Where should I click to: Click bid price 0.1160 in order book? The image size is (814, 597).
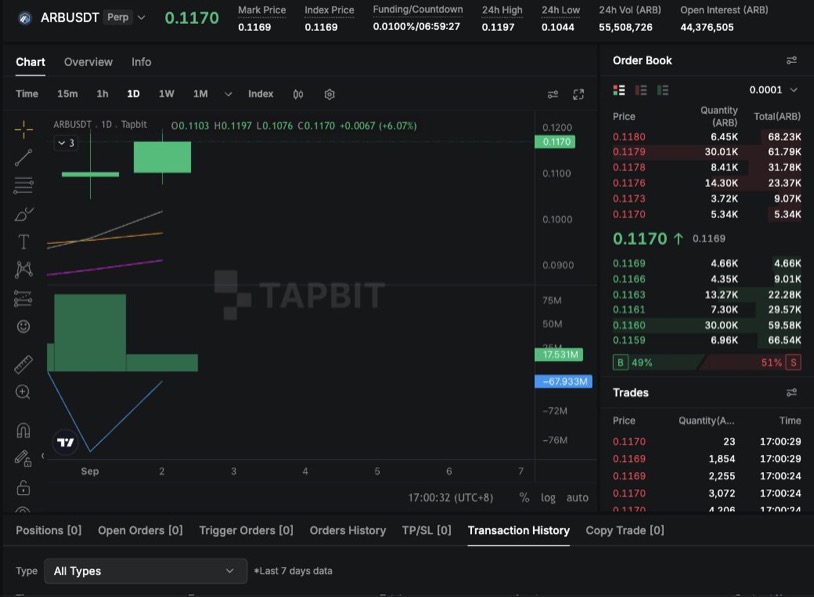coord(629,325)
